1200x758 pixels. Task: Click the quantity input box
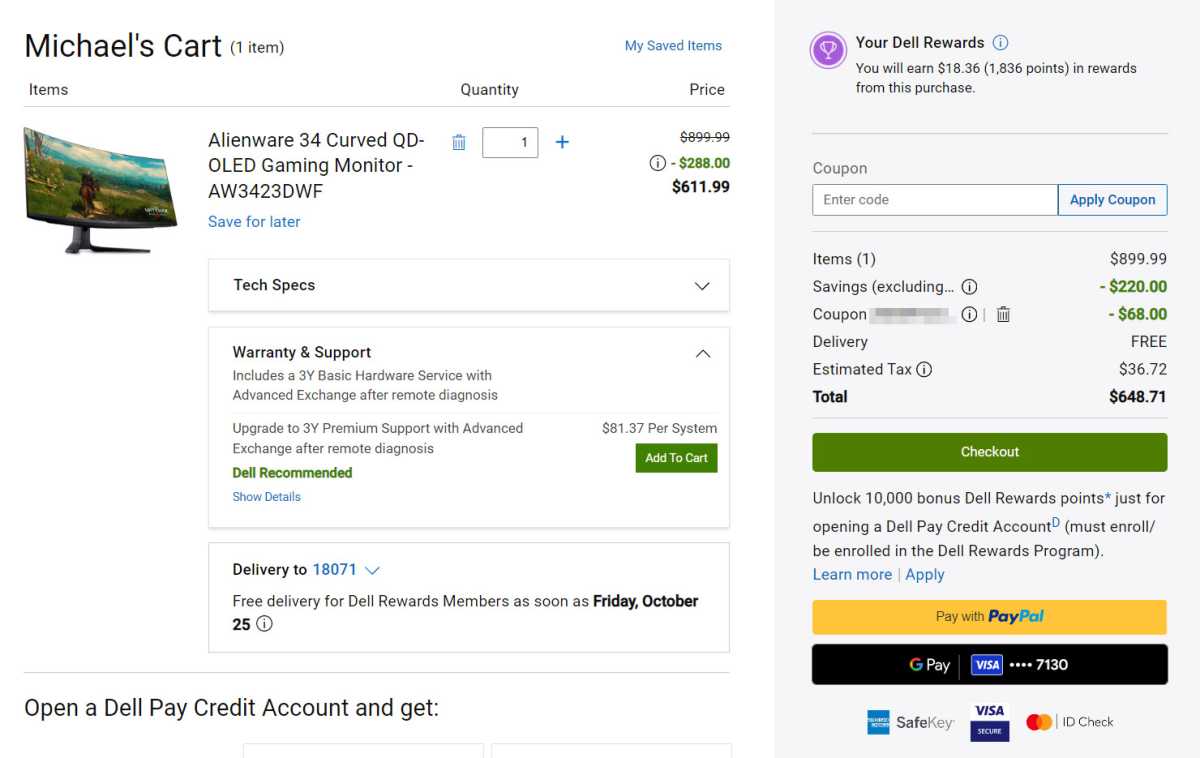point(510,142)
